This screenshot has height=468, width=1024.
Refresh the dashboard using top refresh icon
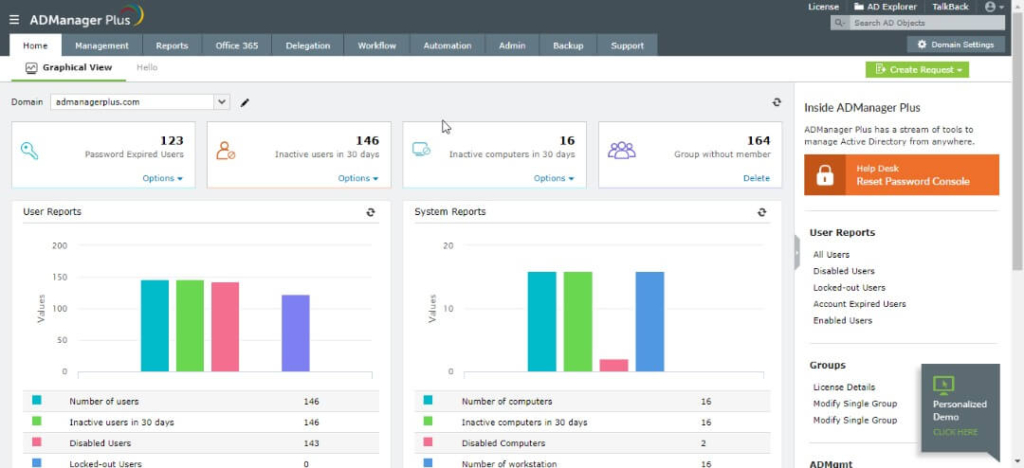pyautogui.click(x=776, y=102)
